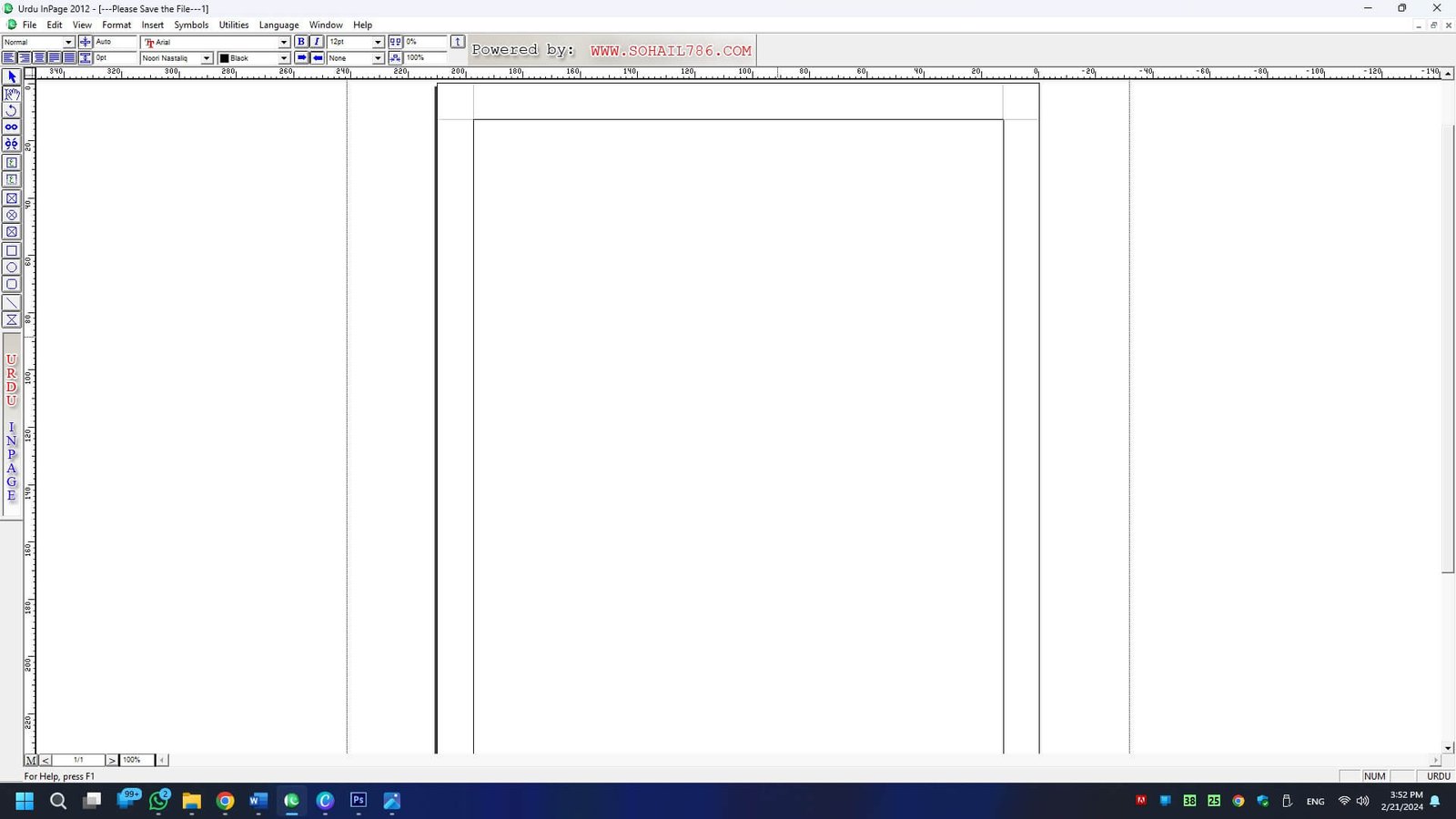Open the Format menu
Image resolution: width=1456 pixels, height=819 pixels.
click(116, 25)
